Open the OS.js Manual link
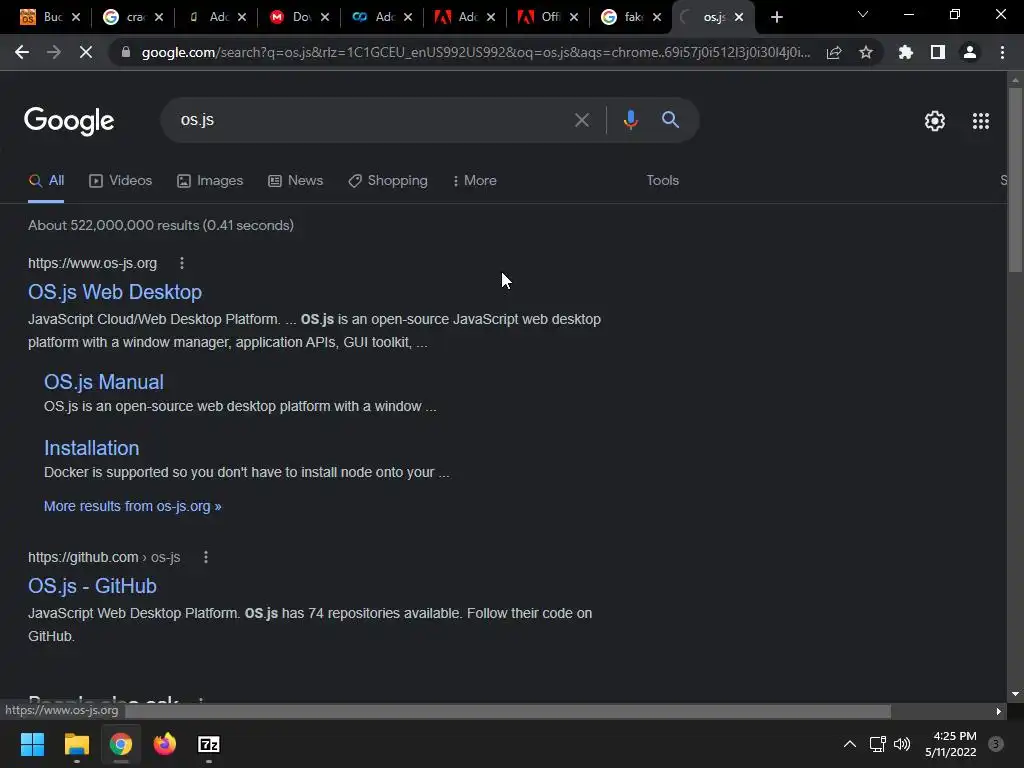Screen dimensions: 1024x768 104,382
